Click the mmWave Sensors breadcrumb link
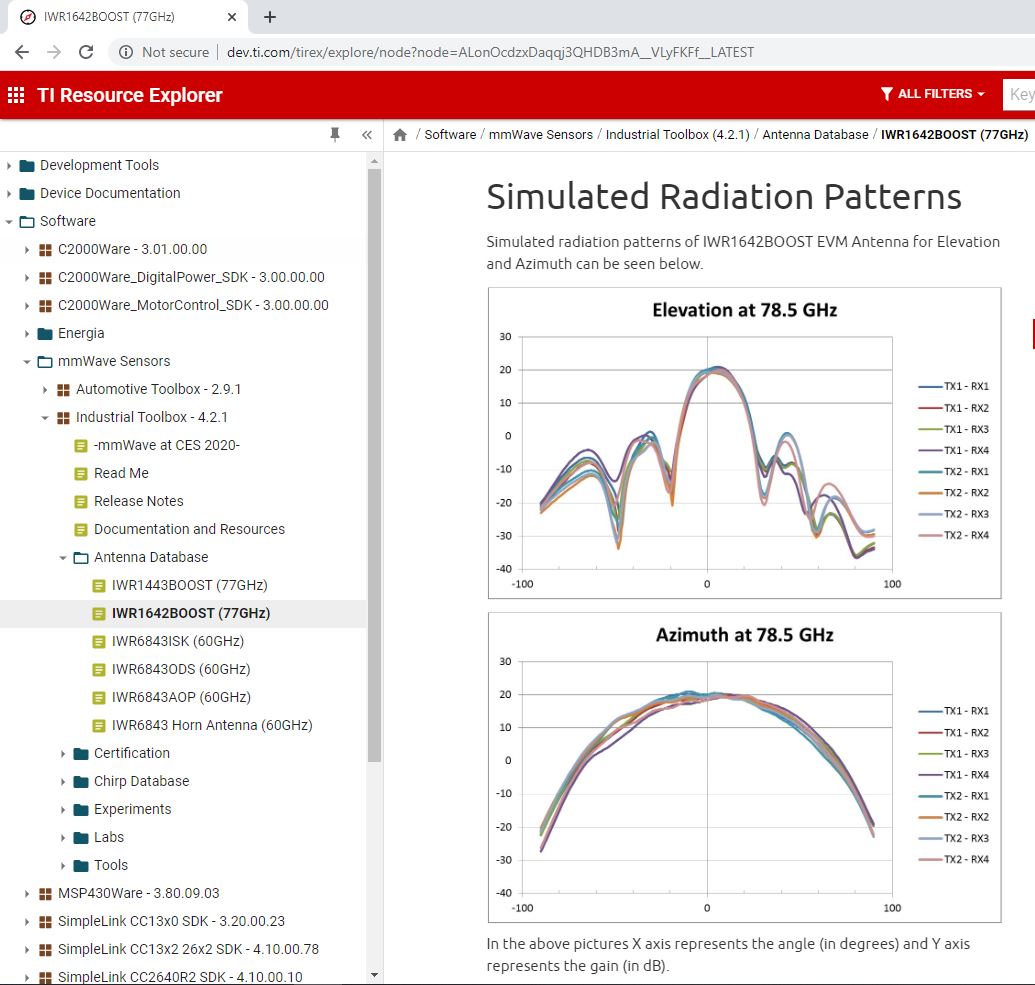This screenshot has height=985, width=1035. (x=541, y=135)
